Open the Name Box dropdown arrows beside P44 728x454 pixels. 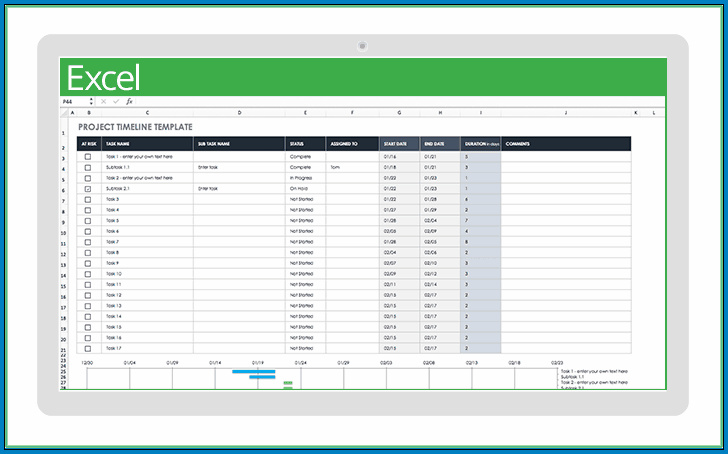(91, 101)
